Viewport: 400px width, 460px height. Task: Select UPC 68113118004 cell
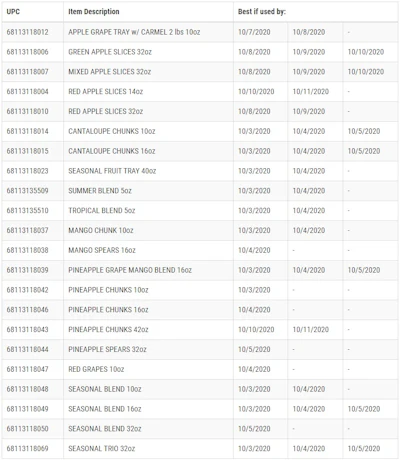(x=33, y=92)
